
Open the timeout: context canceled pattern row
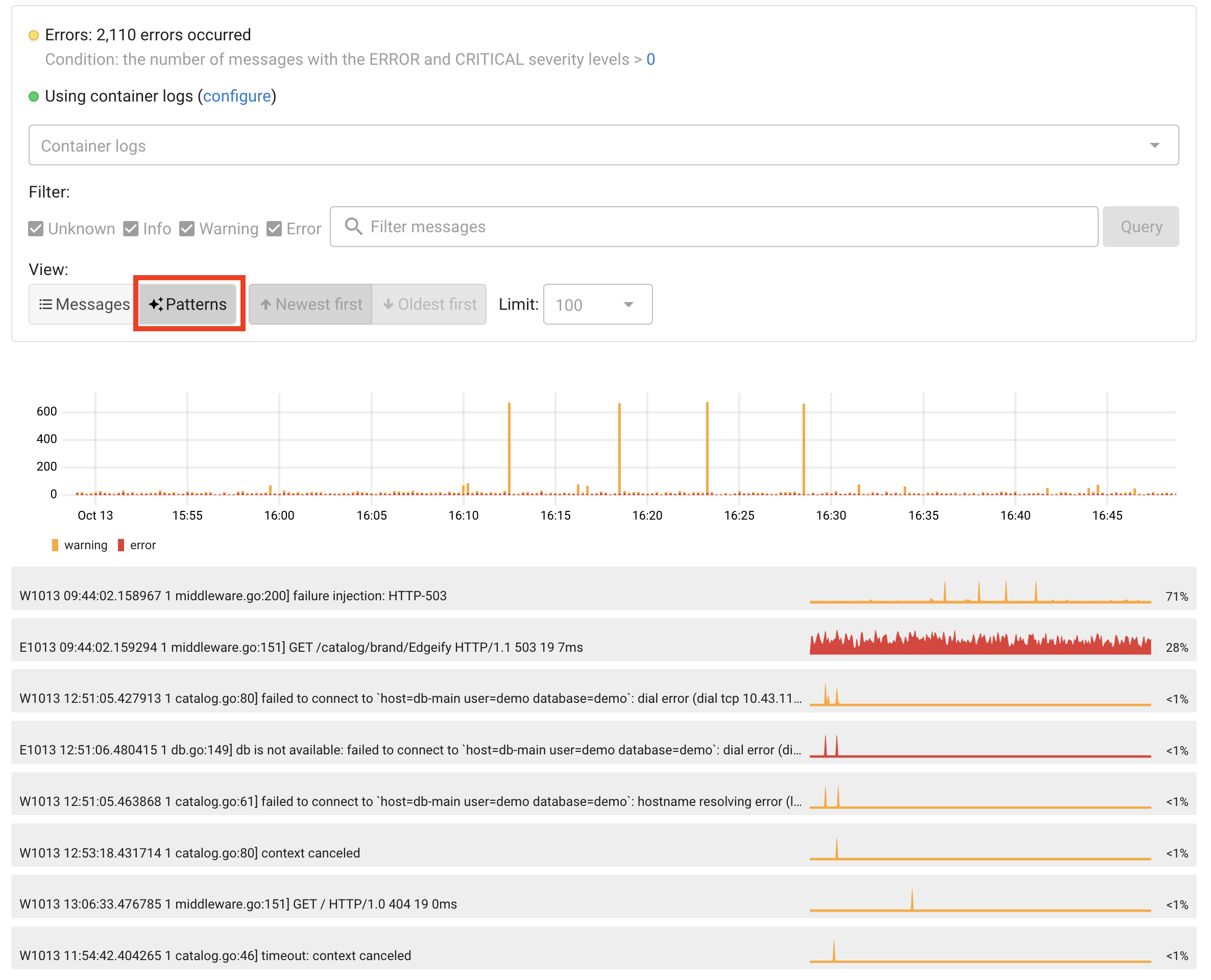603,948
